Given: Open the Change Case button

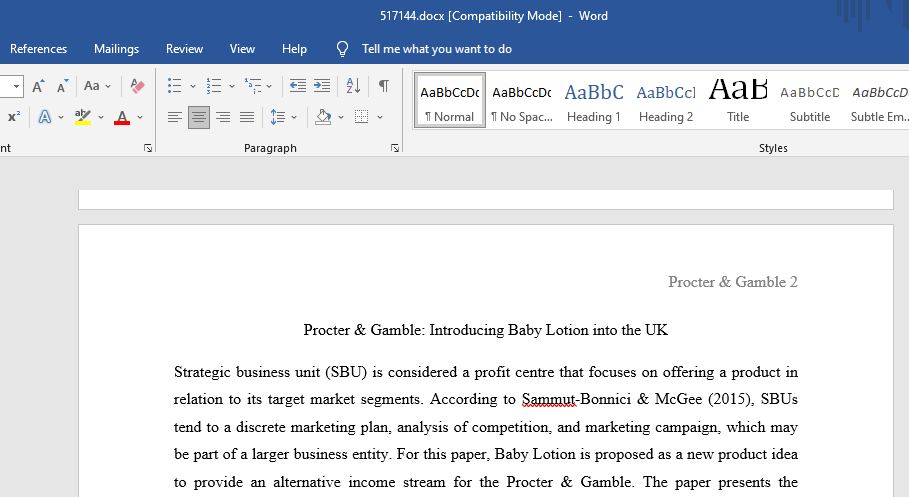Looking at the screenshot, I should coord(92,86).
